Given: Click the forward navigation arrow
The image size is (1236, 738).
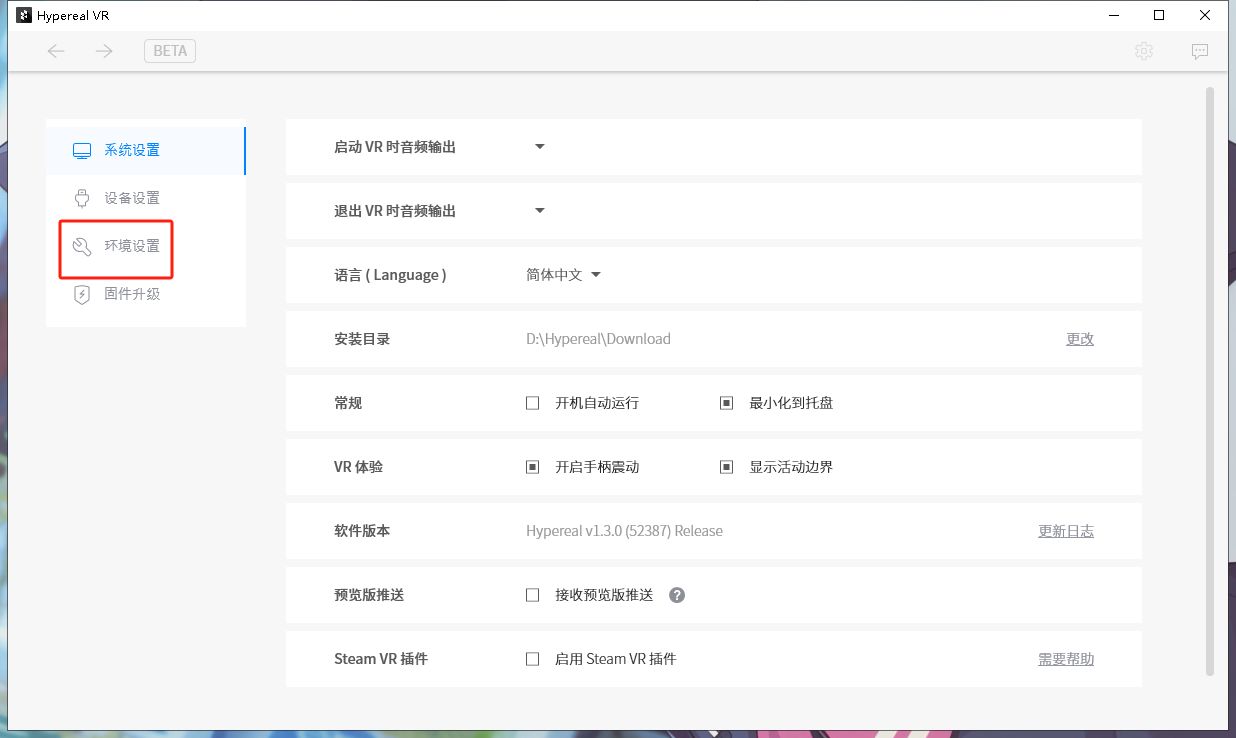Looking at the screenshot, I should click(x=104, y=51).
